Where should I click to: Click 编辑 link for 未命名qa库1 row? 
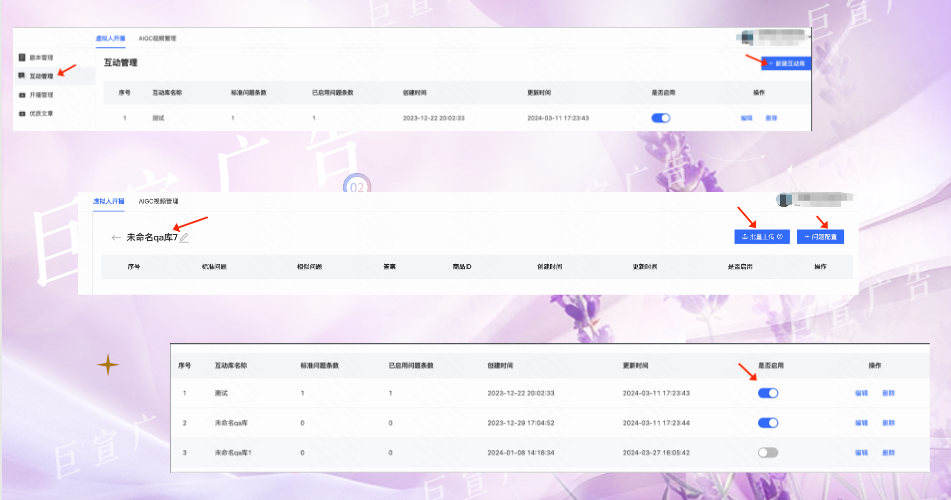click(862, 453)
